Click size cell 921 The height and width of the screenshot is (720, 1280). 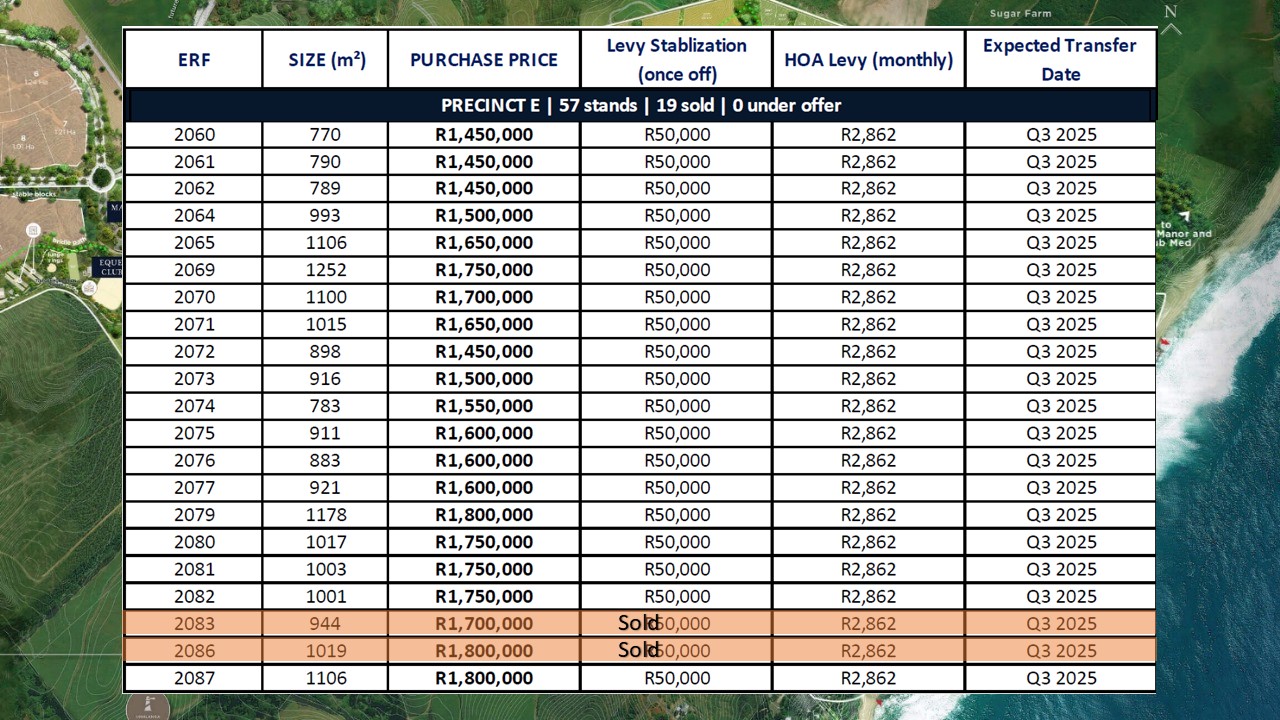click(x=325, y=487)
